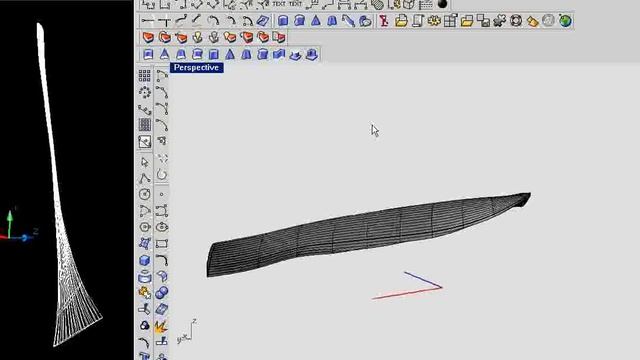640x360 pixels.
Task: Click the four-viewport layout grid icon
Action: (450, 21)
